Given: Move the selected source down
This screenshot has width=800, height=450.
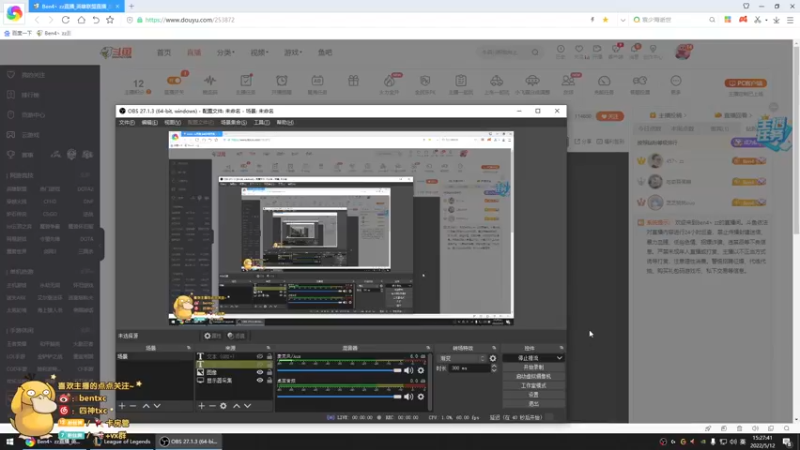Looking at the screenshot, I should coord(247,406).
